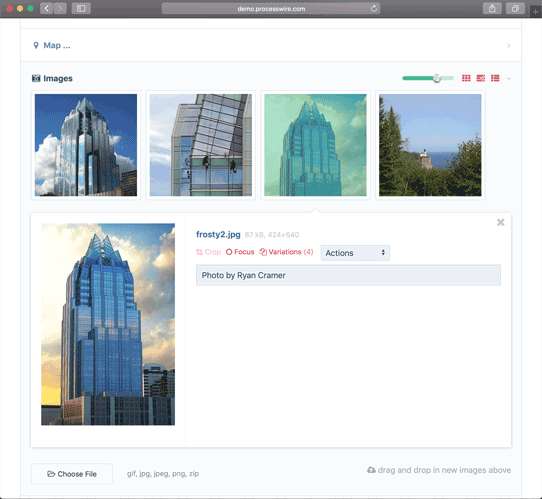542x499 pixels.
Task: Click the Choose File button
Action: click(72, 474)
